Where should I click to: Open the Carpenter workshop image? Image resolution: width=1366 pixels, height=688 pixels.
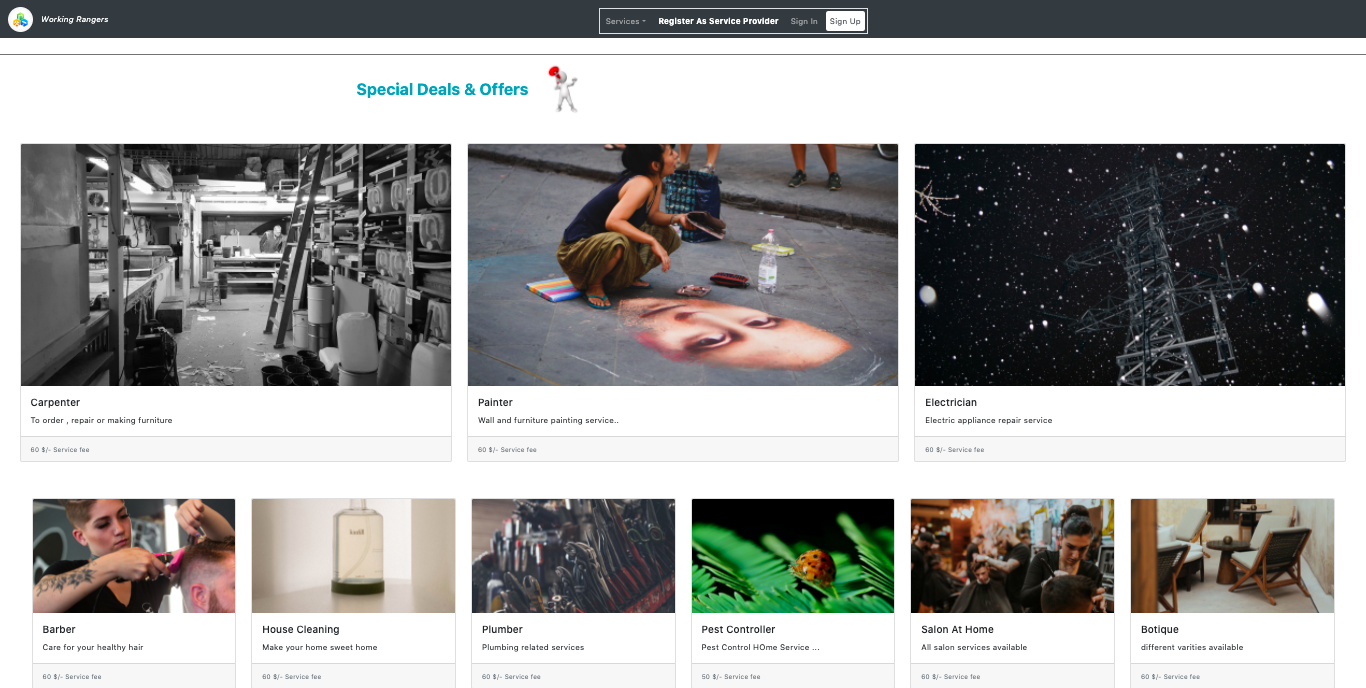pyautogui.click(x=236, y=265)
